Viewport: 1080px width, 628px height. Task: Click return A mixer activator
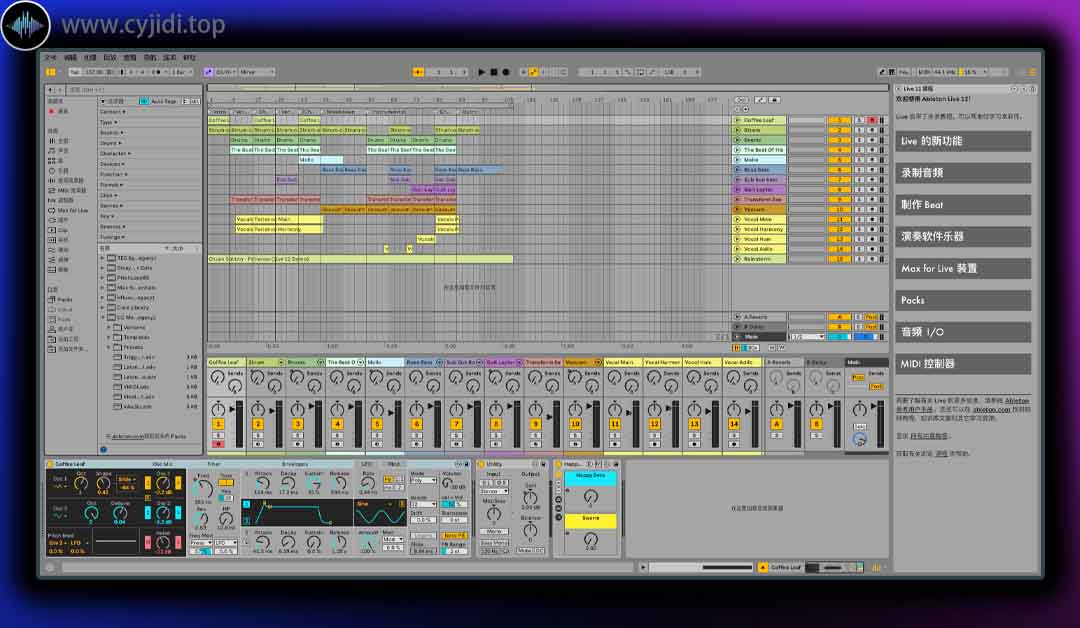(776, 425)
